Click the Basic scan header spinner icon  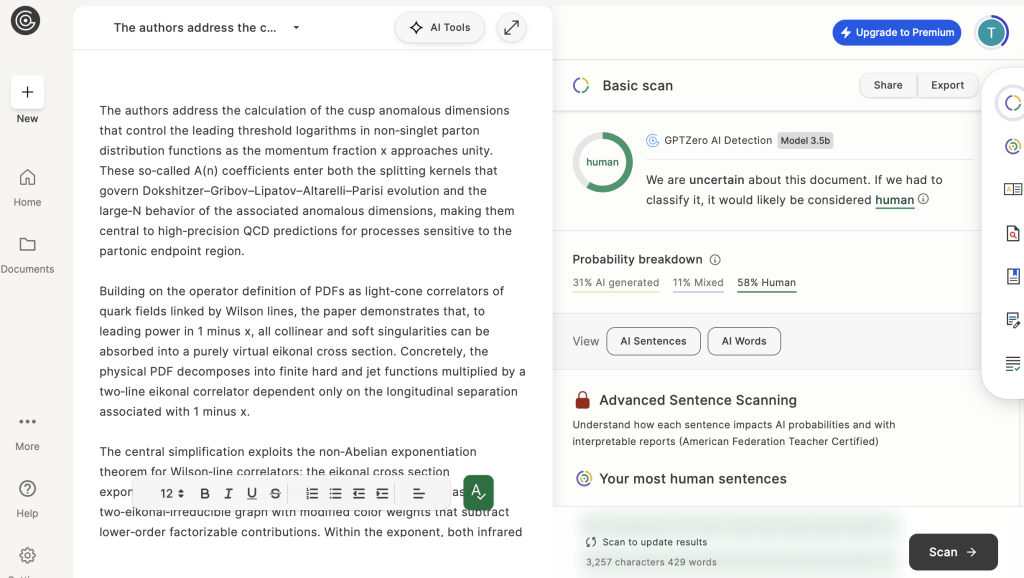[581, 86]
